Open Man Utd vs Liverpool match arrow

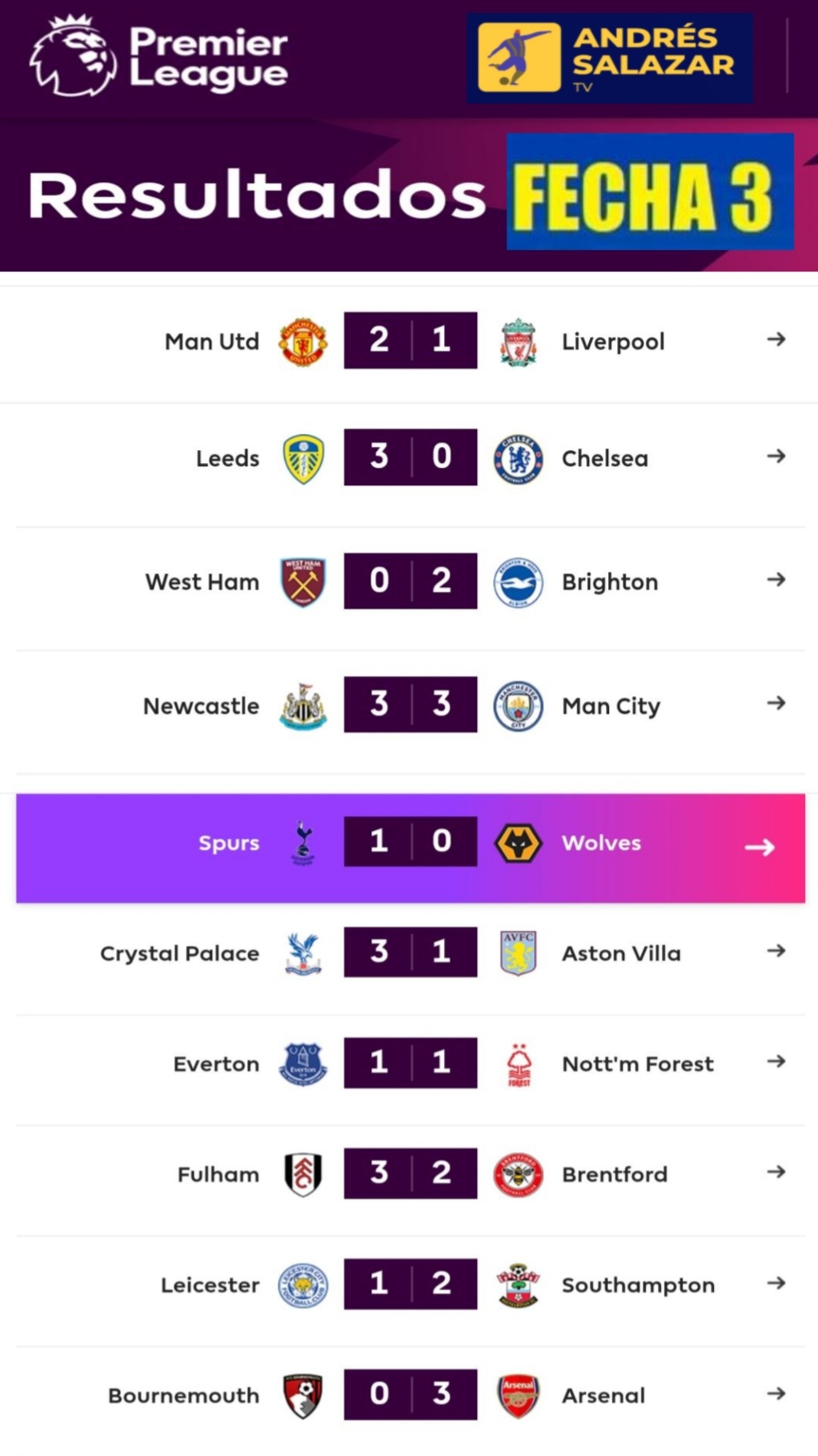776,340
